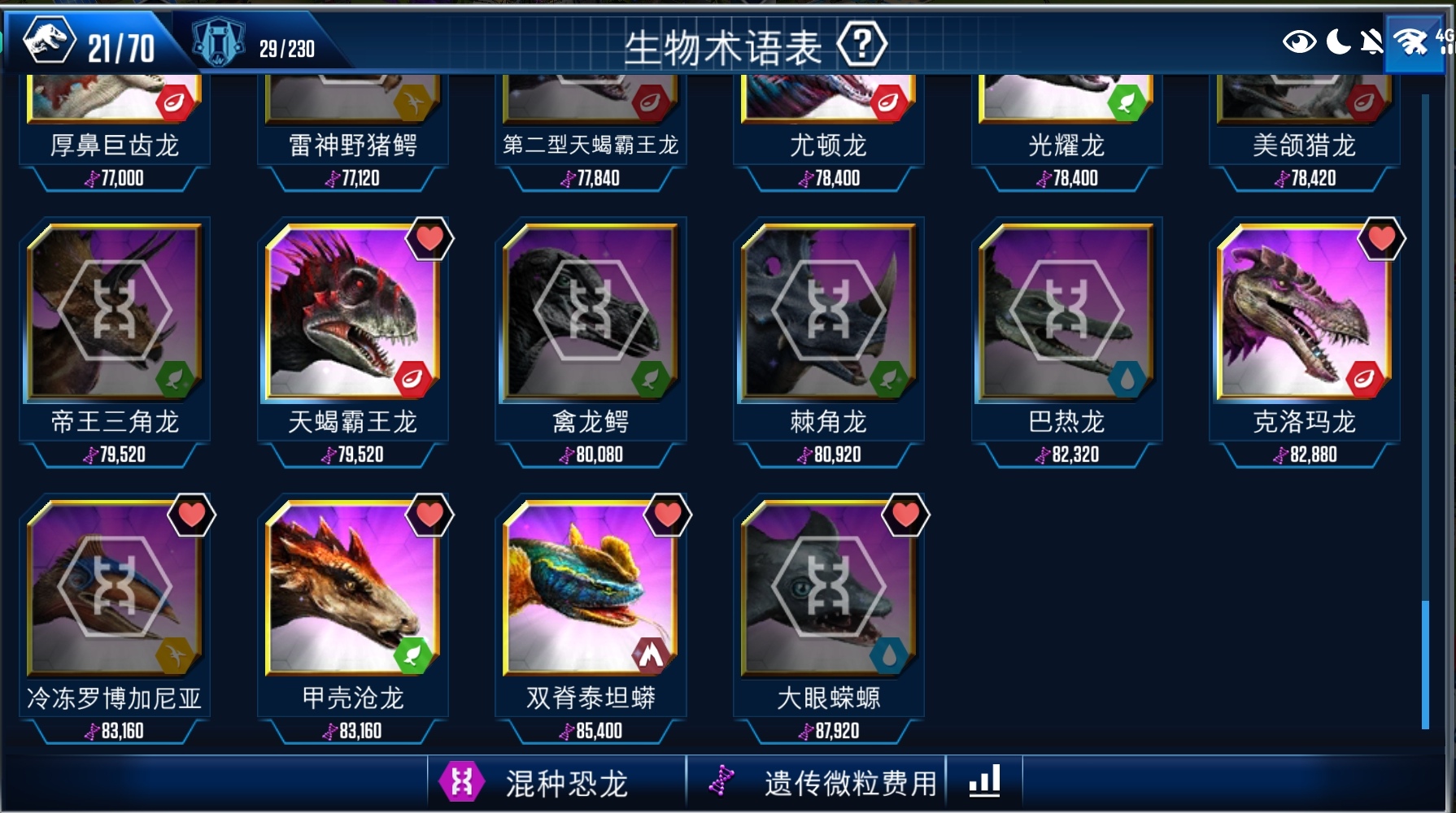Open the 甲壳沧龙 creature card

click(x=352, y=619)
